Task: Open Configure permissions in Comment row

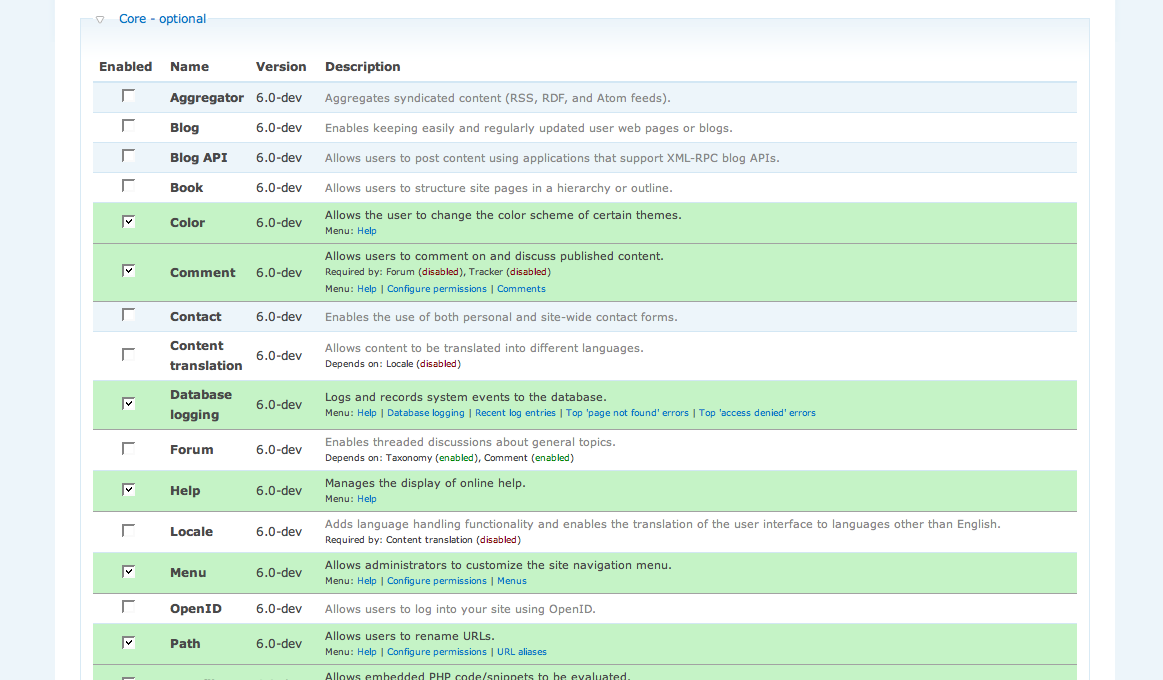Action: coord(437,288)
